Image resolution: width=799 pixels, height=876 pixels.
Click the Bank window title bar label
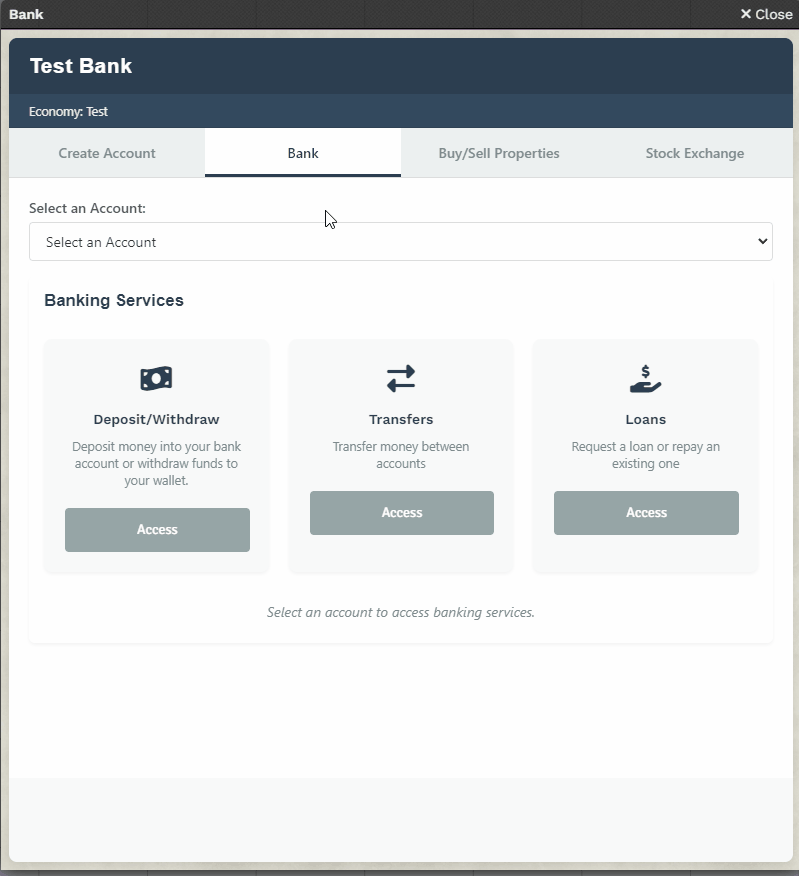pos(26,14)
